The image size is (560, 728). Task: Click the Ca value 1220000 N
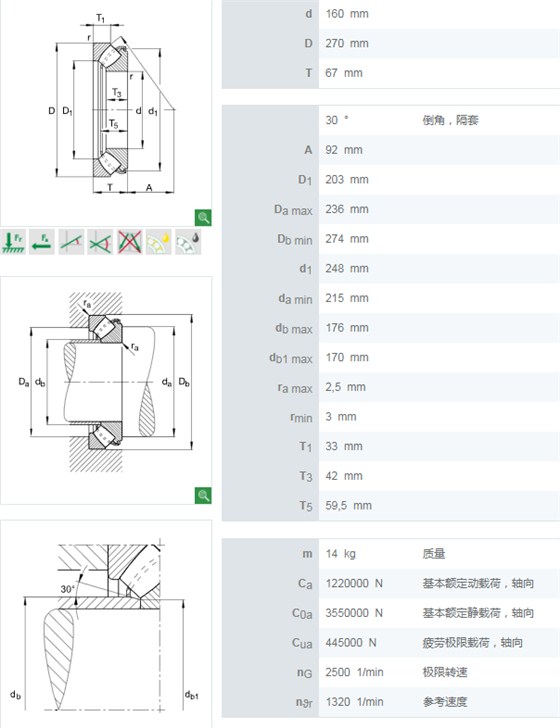[x=354, y=584]
